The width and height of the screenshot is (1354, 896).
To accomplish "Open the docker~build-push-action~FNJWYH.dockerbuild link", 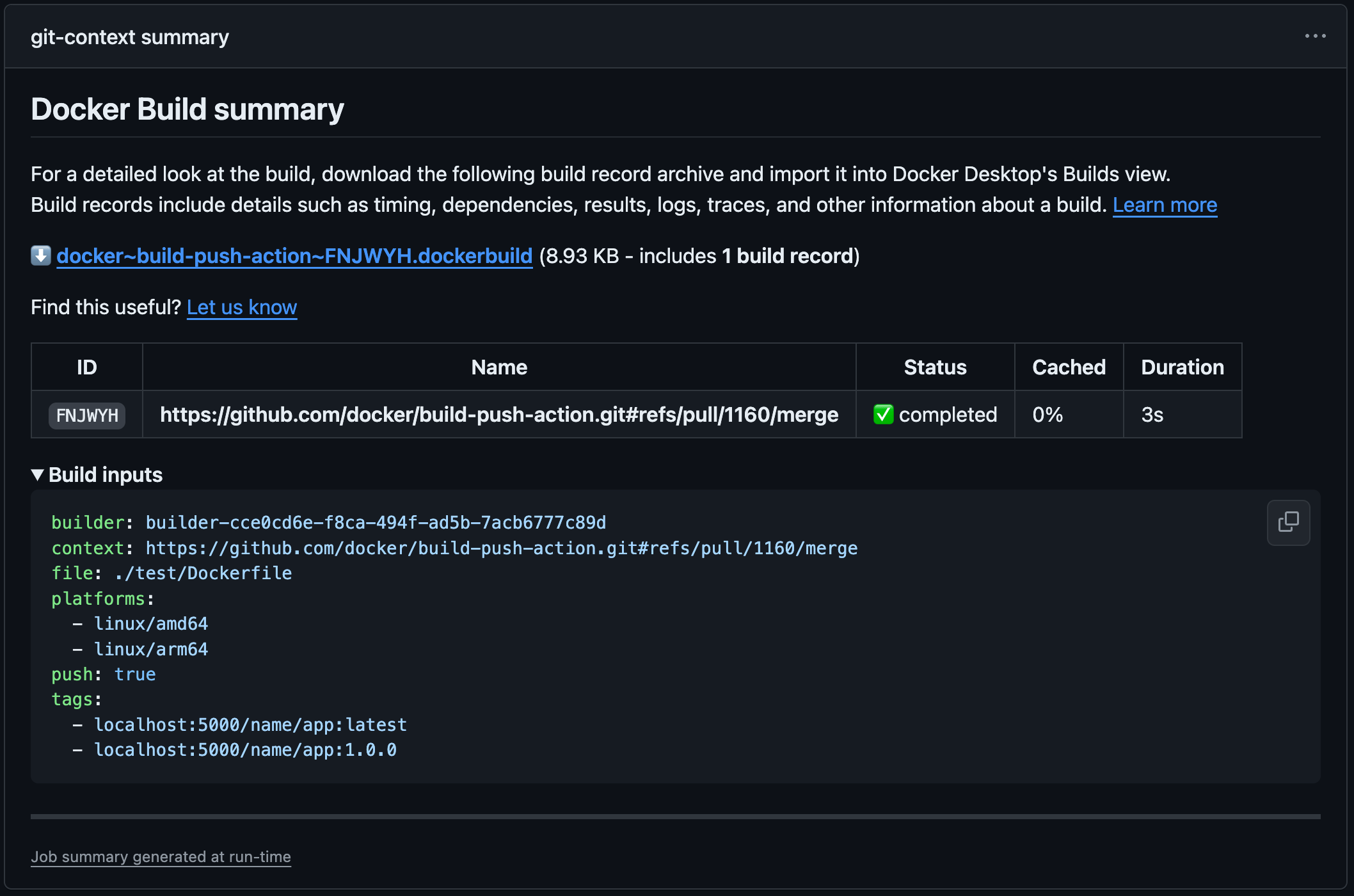I will click(x=294, y=255).
